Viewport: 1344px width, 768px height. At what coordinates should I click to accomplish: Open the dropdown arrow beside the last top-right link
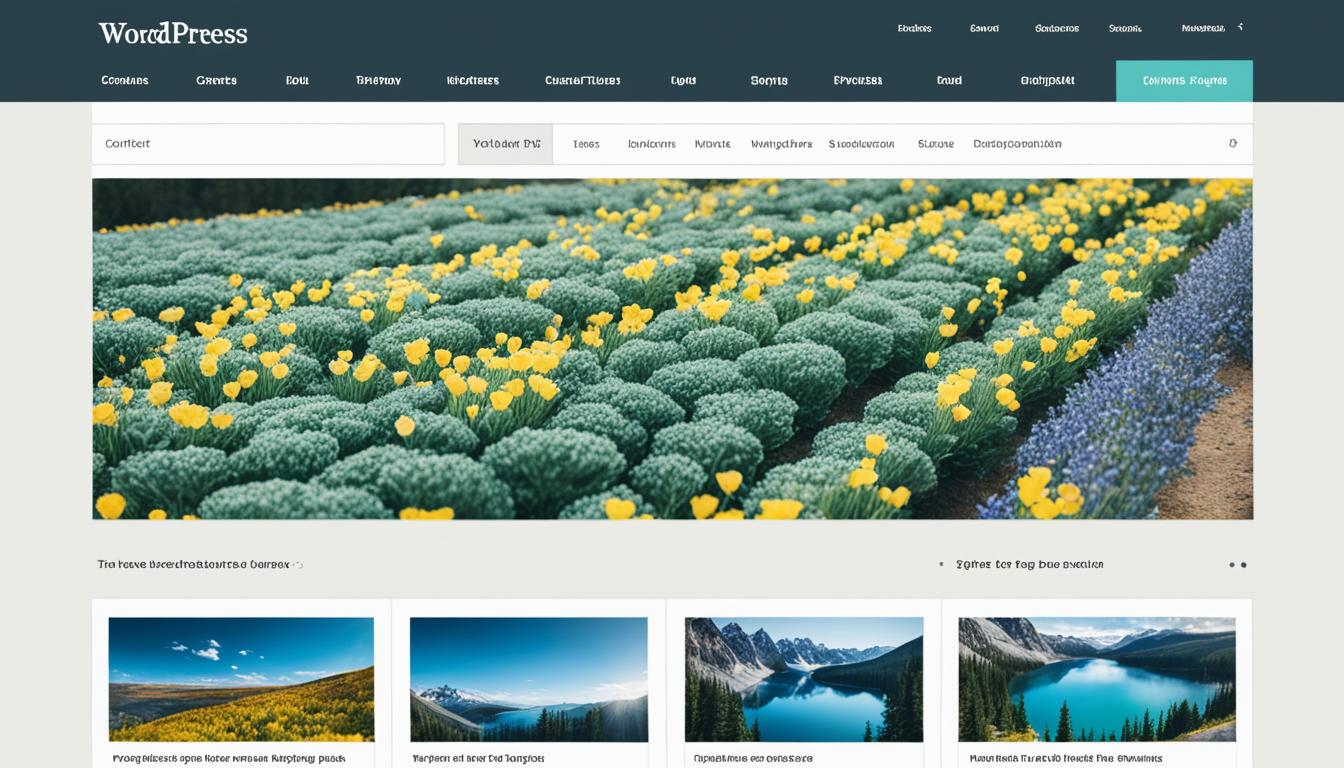(1240, 27)
